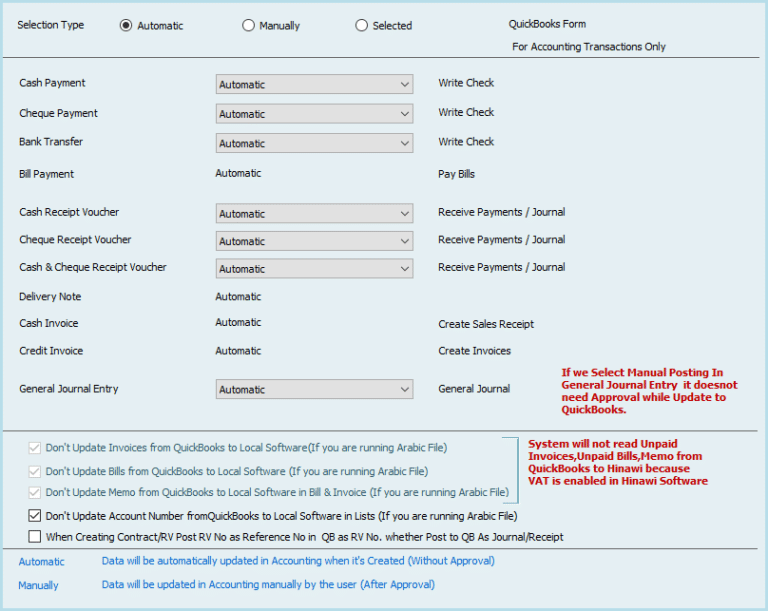Click the Automatic value next to Bill Payment
This screenshot has width=768, height=611.
[x=238, y=173]
